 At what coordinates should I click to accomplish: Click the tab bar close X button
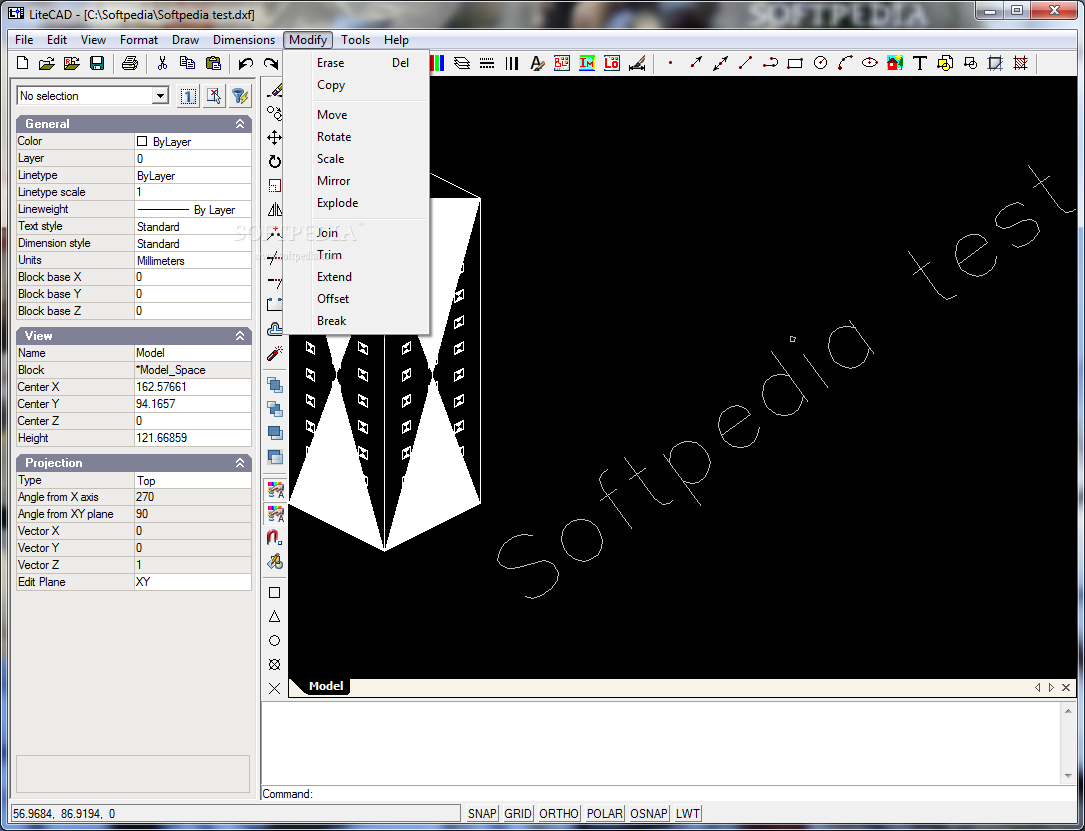coord(1066,687)
